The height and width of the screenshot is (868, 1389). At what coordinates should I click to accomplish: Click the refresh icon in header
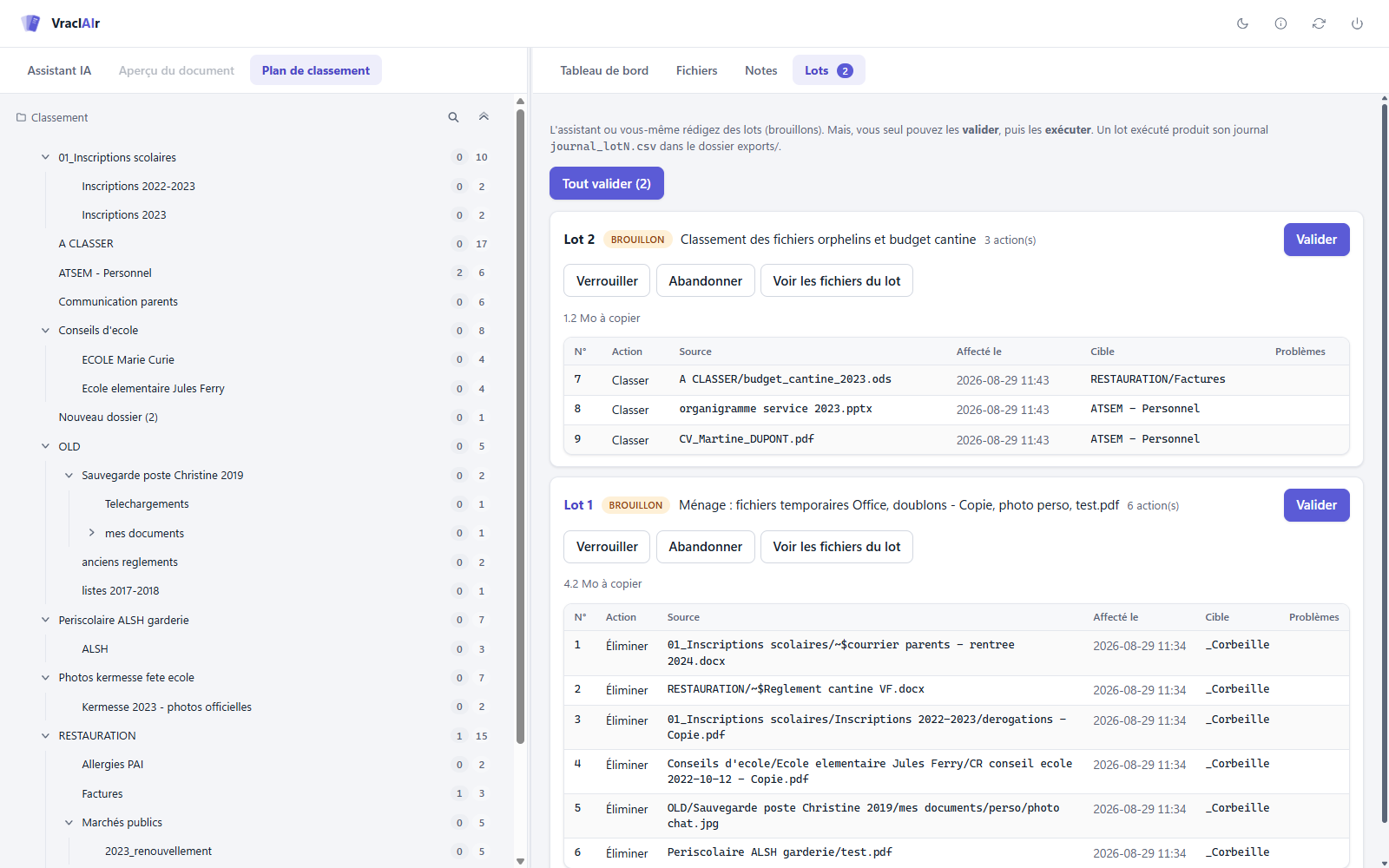coord(1319,23)
